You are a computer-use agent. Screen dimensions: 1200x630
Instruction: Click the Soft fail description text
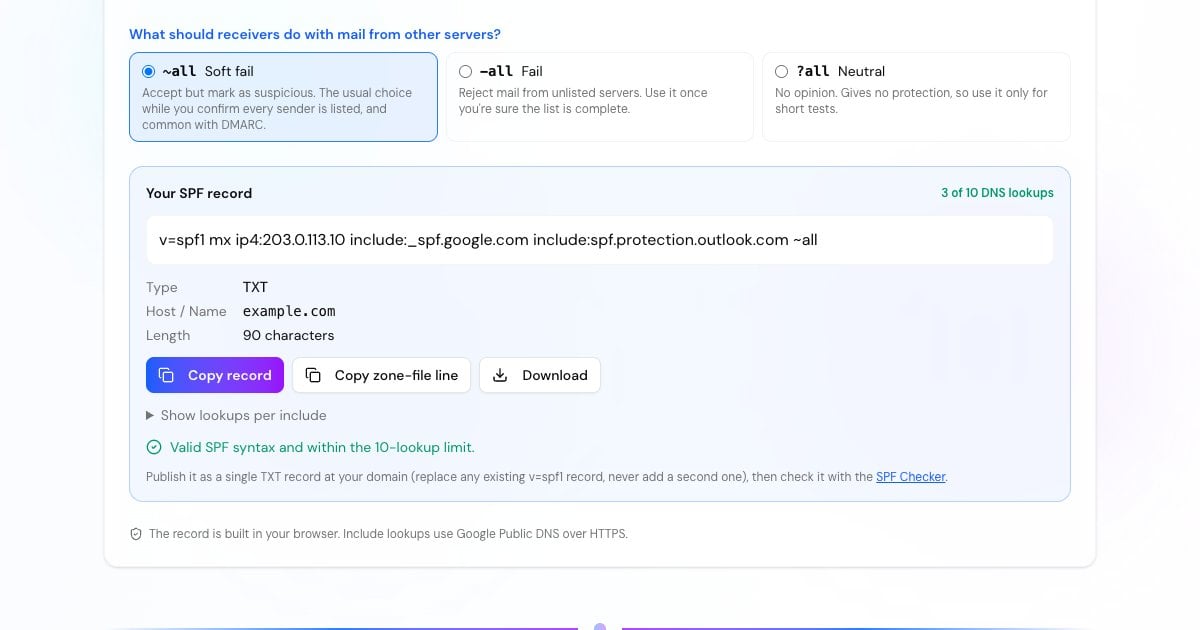[x=277, y=109]
